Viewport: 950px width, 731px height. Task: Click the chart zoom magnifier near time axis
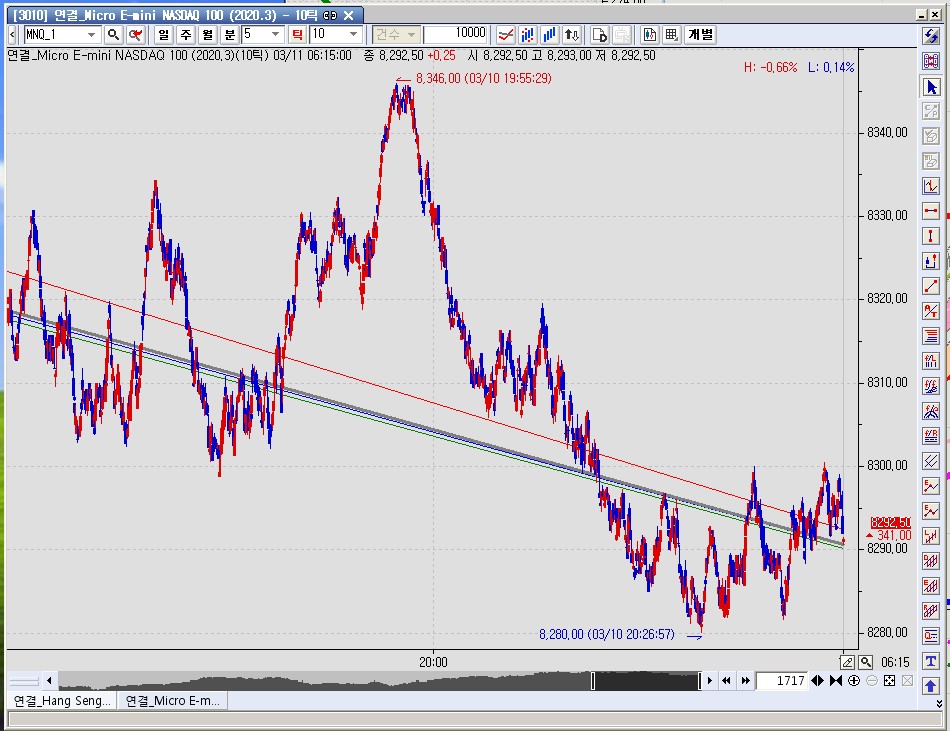(865, 662)
